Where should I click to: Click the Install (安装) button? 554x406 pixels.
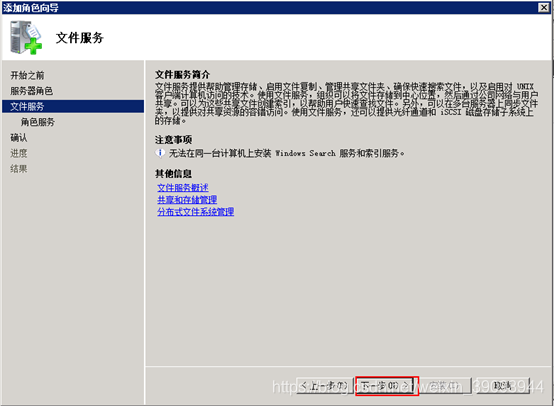(445, 386)
